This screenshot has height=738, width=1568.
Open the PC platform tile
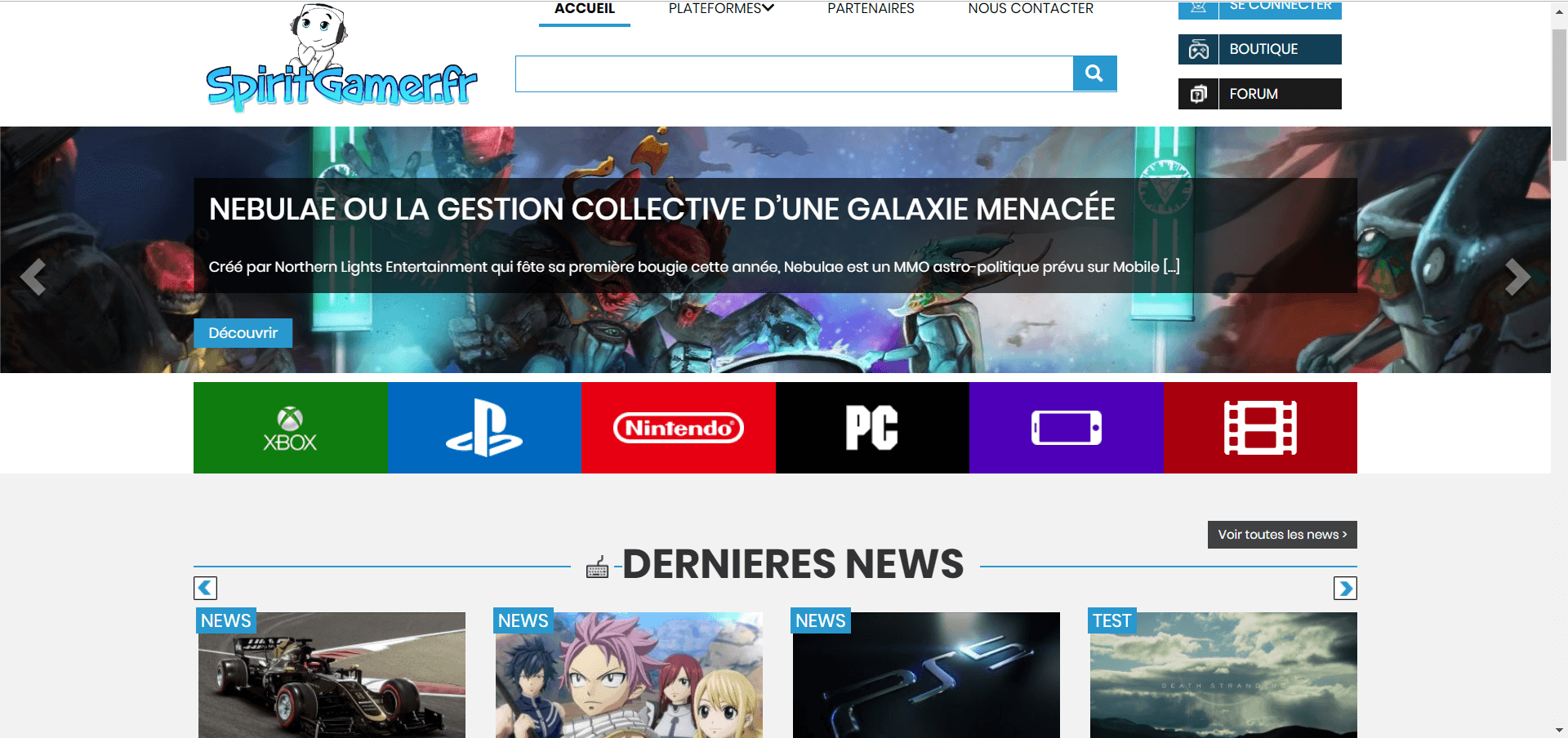click(872, 428)
